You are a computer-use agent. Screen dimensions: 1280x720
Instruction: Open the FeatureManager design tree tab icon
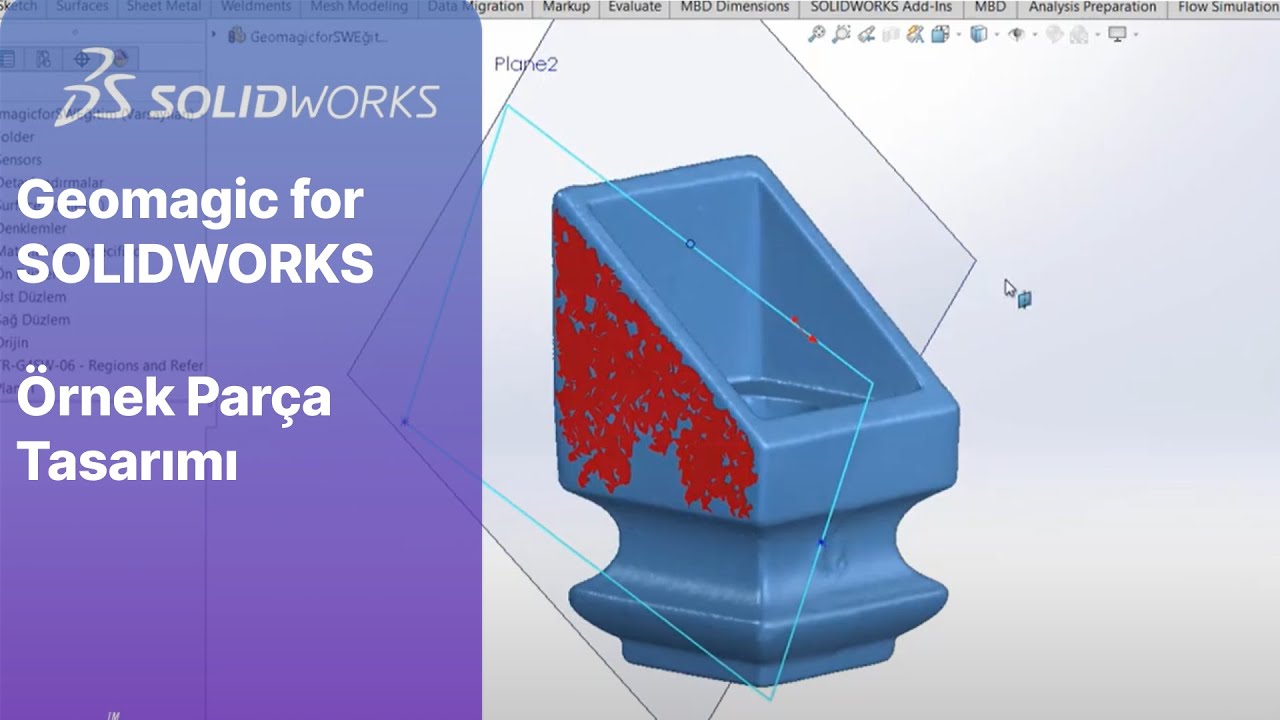pos(7,59)
